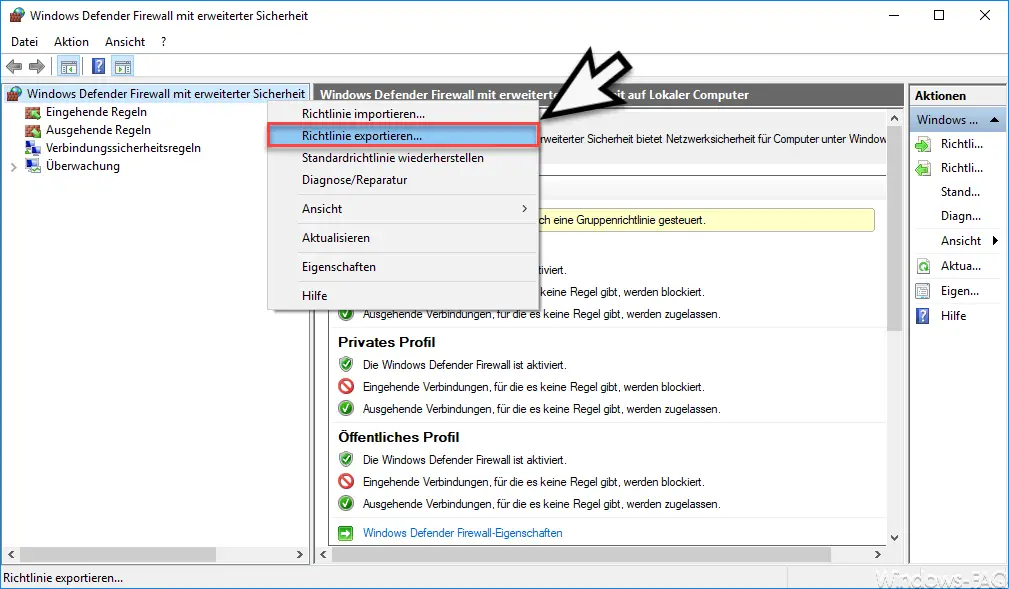Click the center pane horizontal scrollbar left arrow
The height and width of the screenshot is (589, 1009).
click(323, 554)
